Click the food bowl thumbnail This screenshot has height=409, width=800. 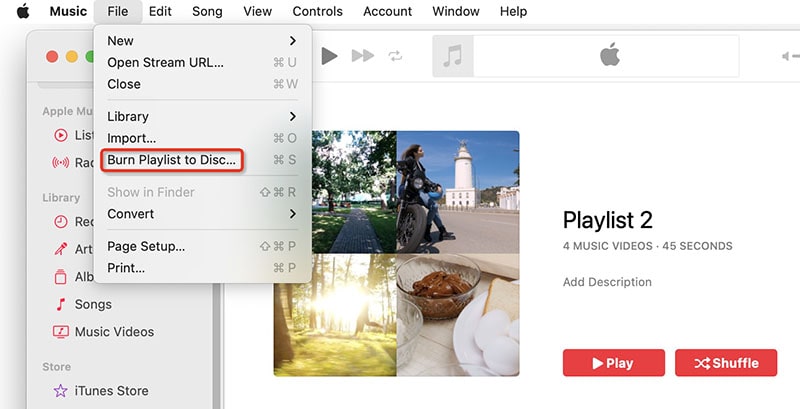(458, 315)
